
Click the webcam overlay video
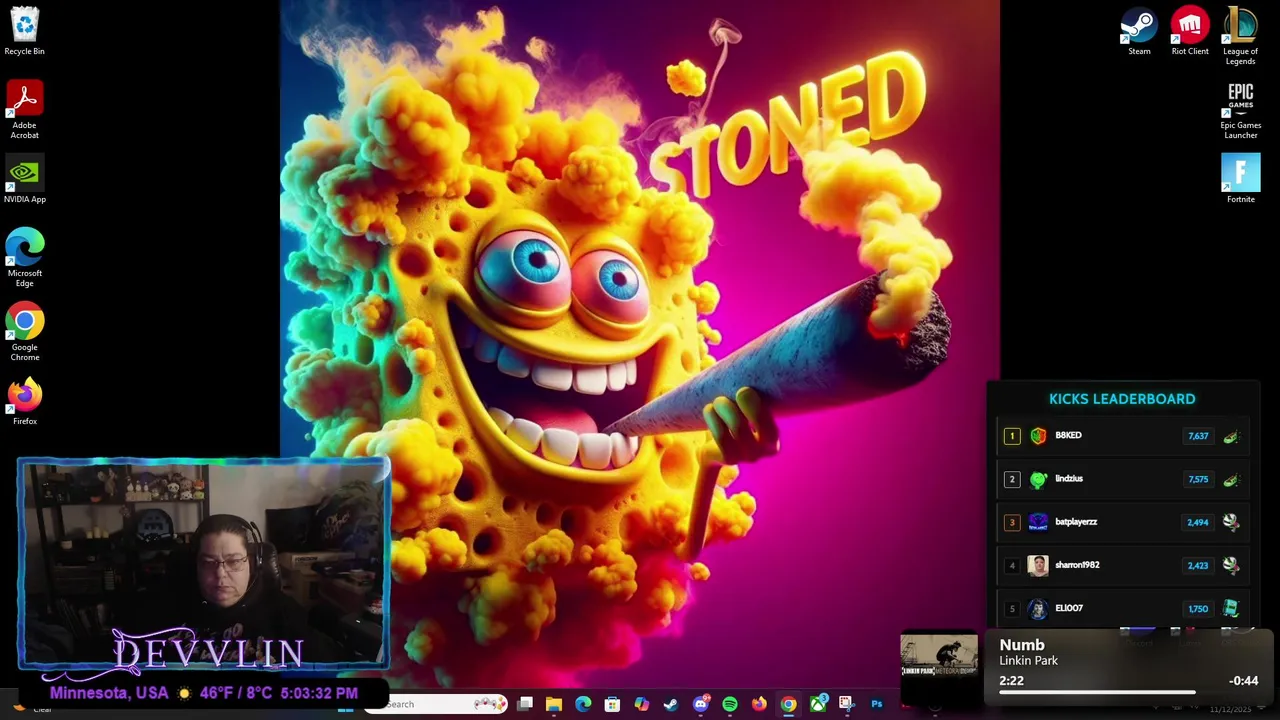tap(203, 563)
